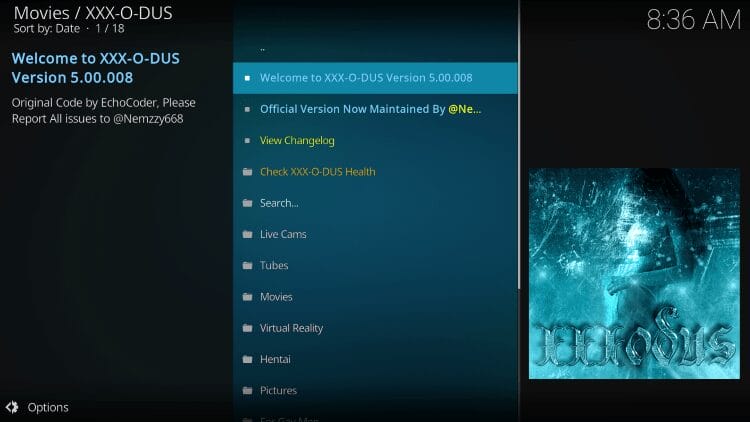Click the folder icon next to Live Cams
The image size is (750, 422).
click(247, 234)
